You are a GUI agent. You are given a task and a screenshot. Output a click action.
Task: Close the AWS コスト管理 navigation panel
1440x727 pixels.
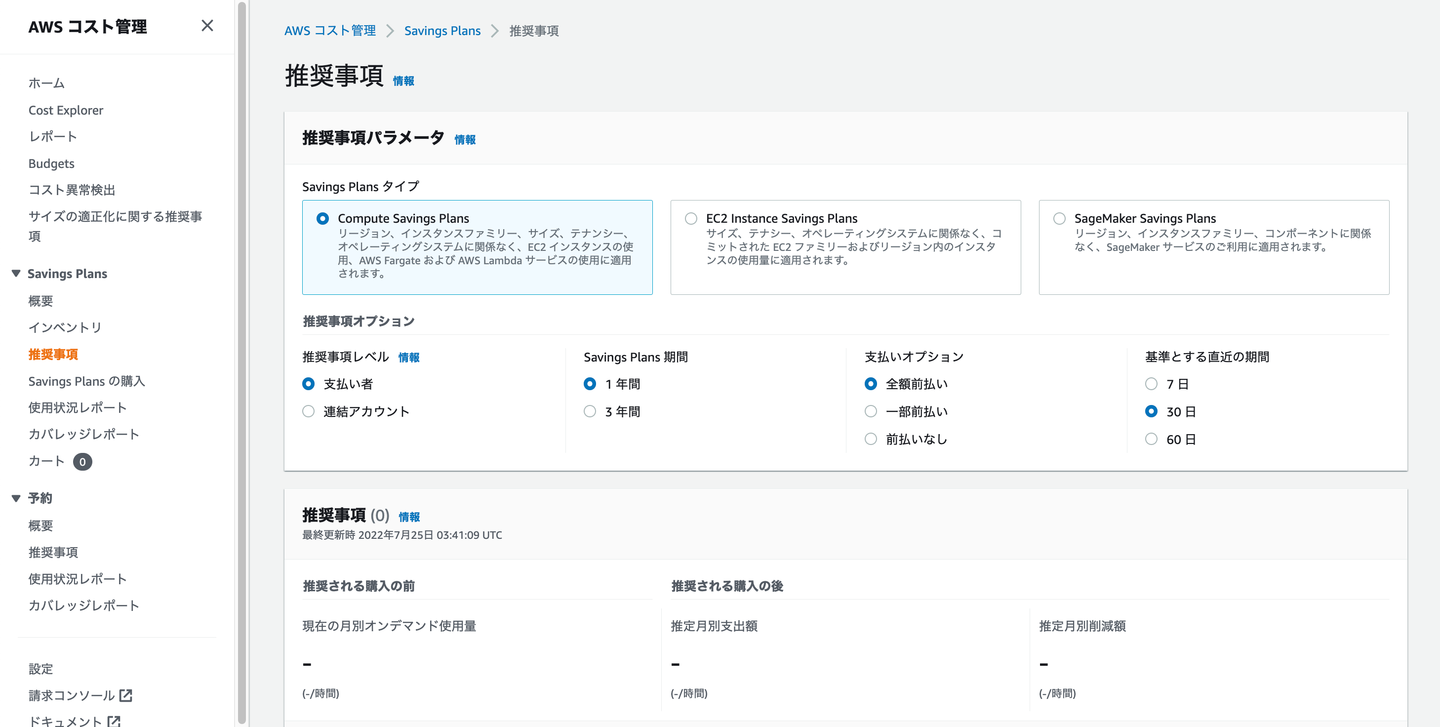pos(207,25)
